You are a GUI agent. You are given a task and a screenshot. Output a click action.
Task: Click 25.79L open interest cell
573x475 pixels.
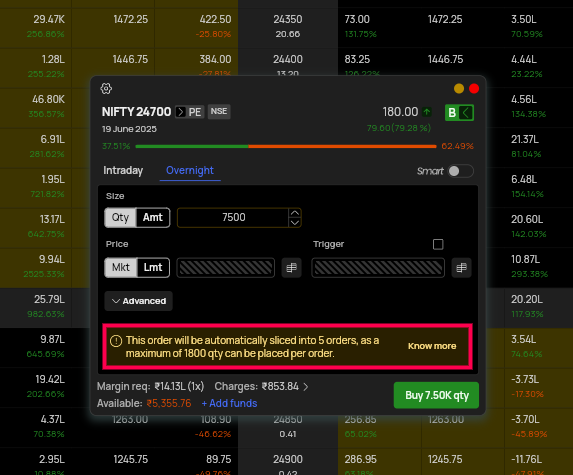click(x=49, y=299)
